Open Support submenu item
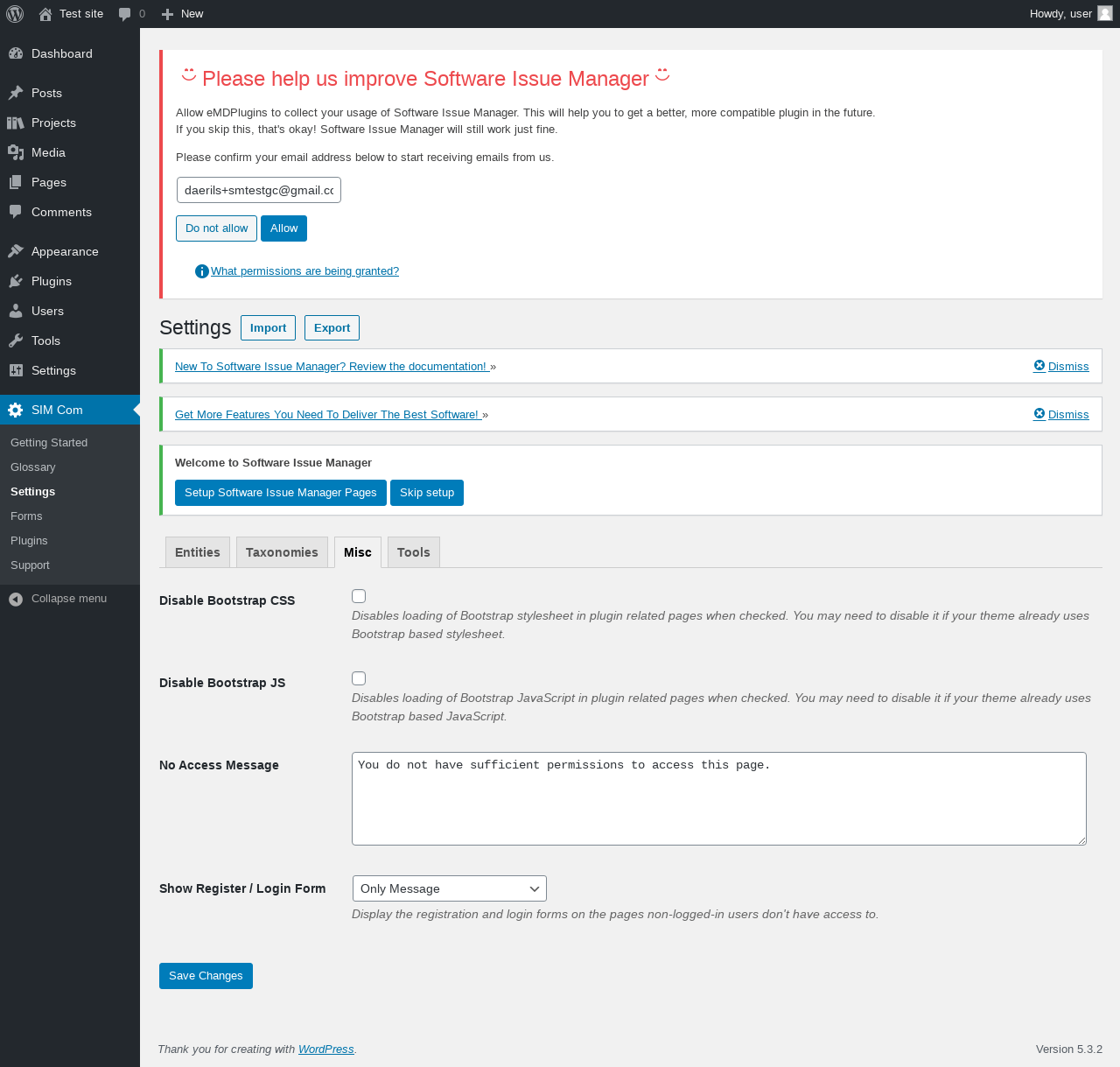Screen dimensions: 1120x1067 point(70,565)
